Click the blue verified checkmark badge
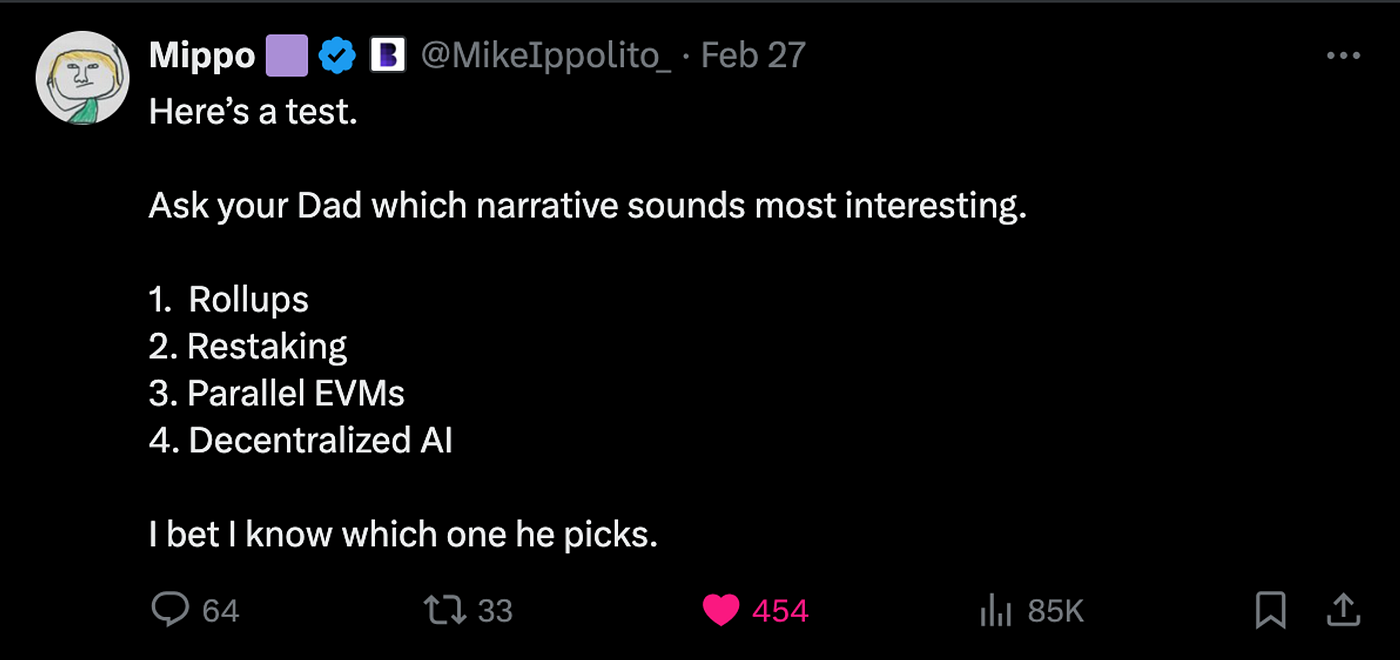This screenshot has width=1400, height=660. click(337, 56)
